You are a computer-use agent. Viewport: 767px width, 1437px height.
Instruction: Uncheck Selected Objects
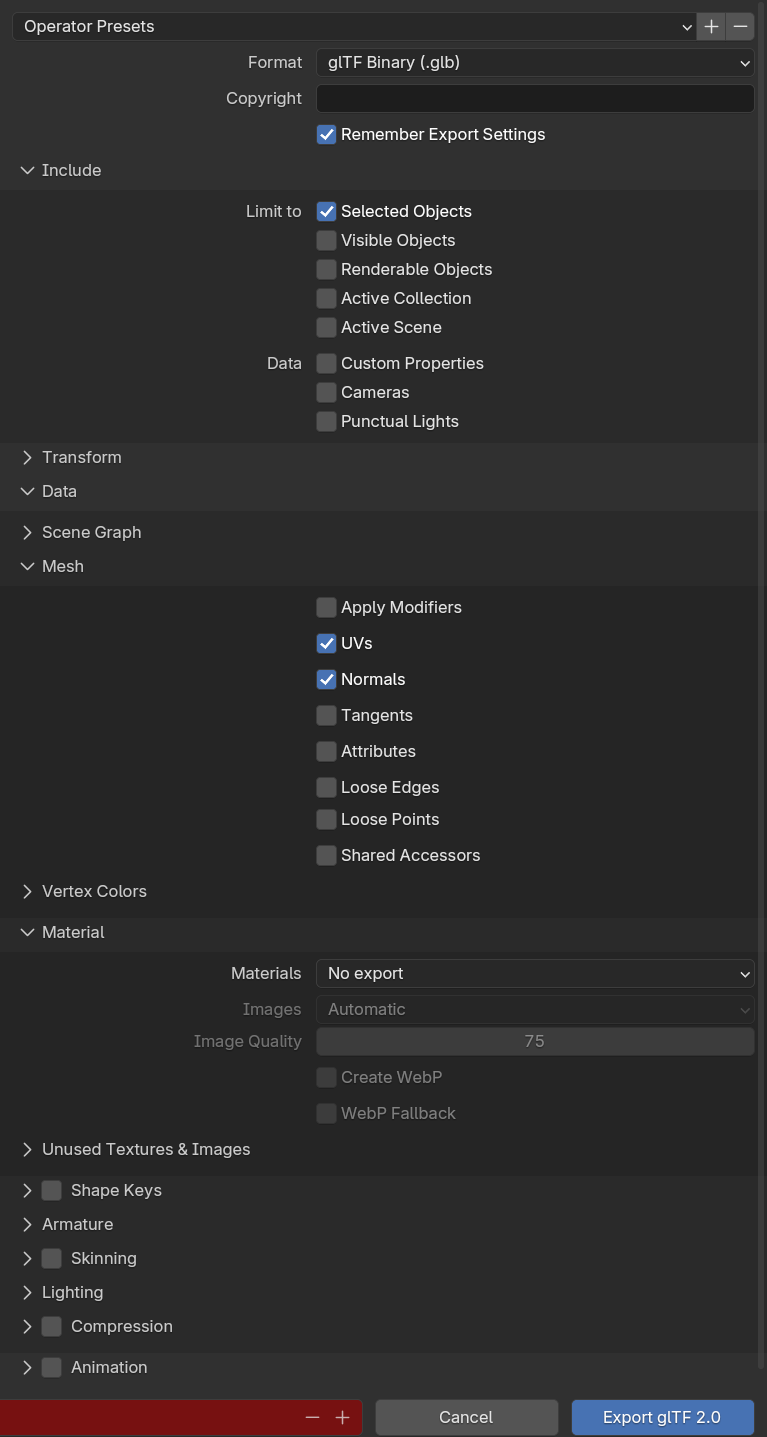click(x=327, y=211)
